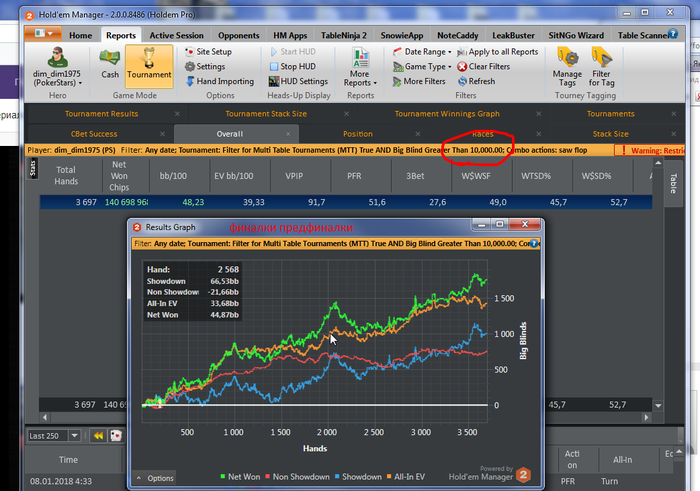
Task: Open the SnowieApp tab
Action: (x=402, y=35)
